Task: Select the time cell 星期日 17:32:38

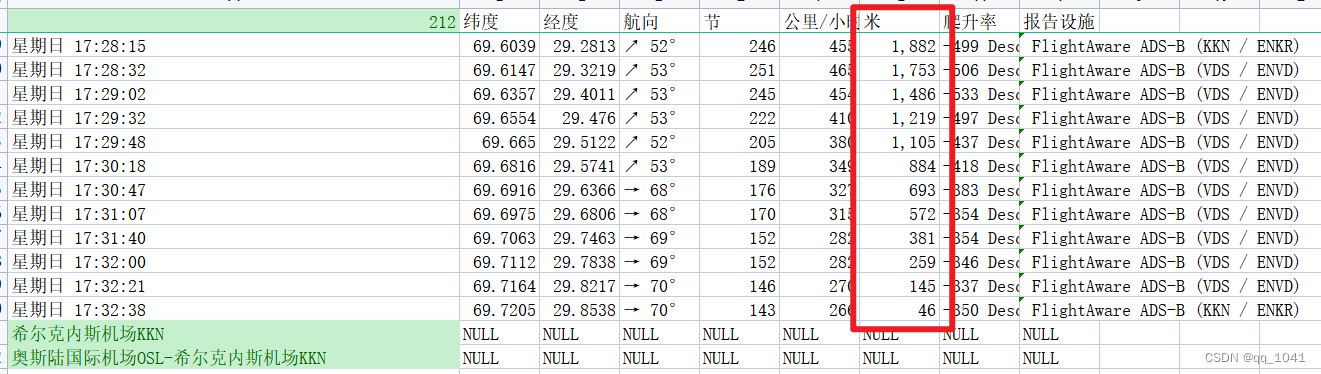Action: [234, 310]
